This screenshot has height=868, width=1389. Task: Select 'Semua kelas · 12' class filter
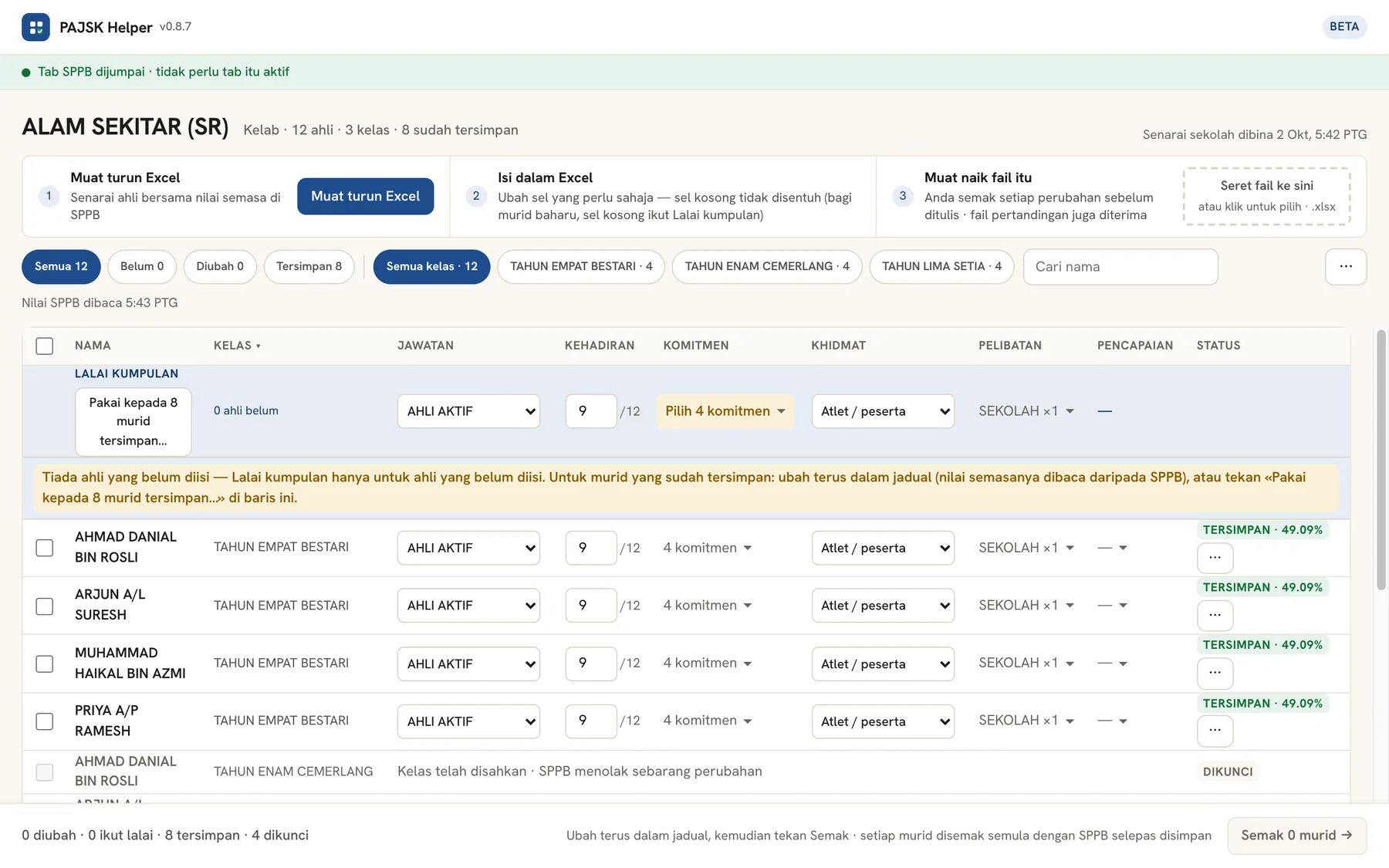[x=431, y=267]
